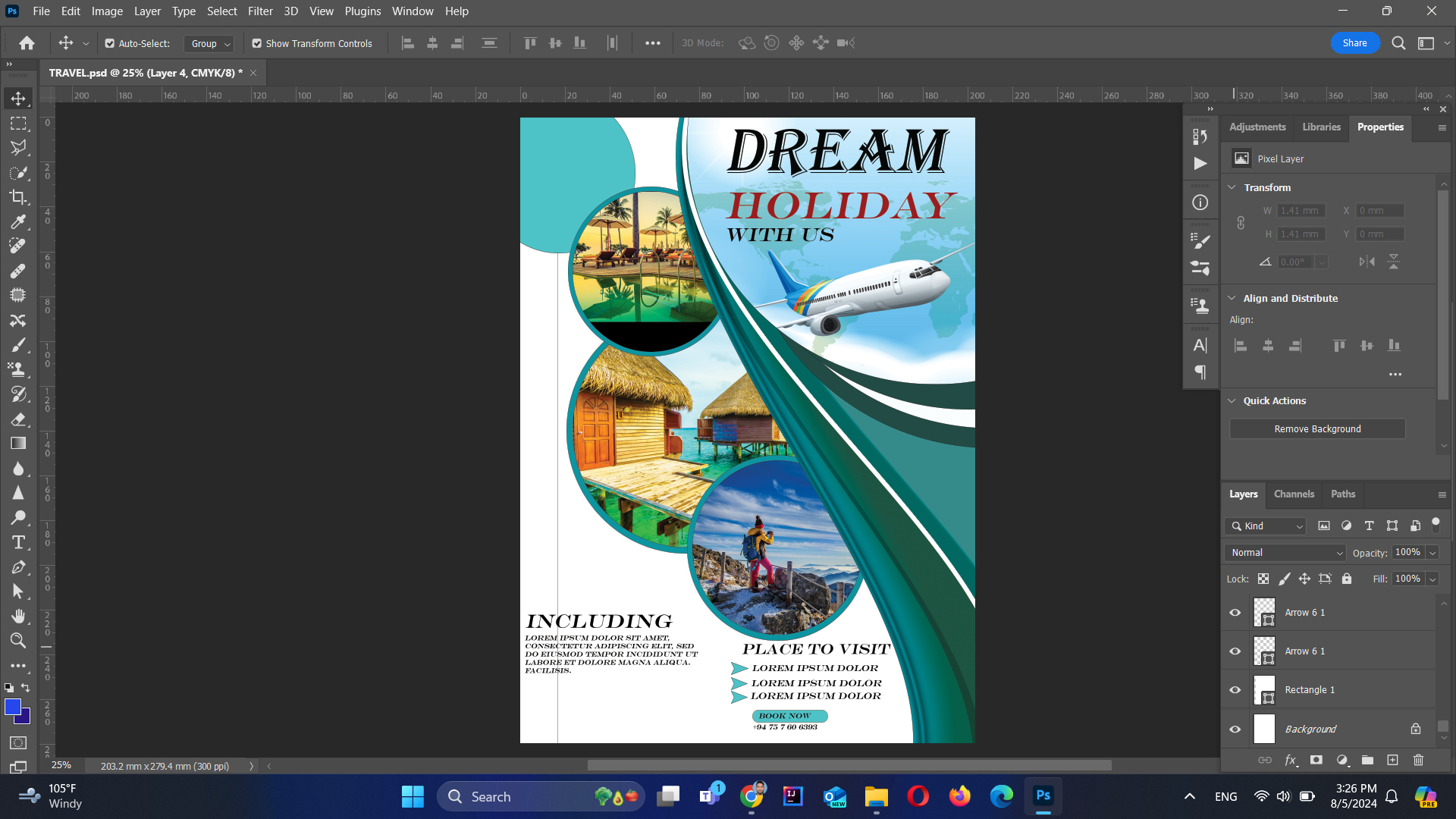Select the History Brush tool

coord(18,394)
